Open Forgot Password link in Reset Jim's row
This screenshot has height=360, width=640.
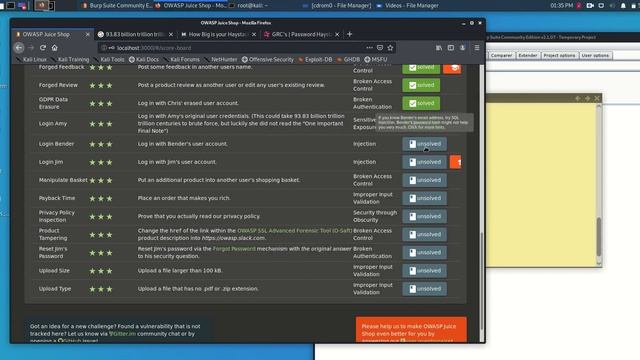(x=234, y=249)
